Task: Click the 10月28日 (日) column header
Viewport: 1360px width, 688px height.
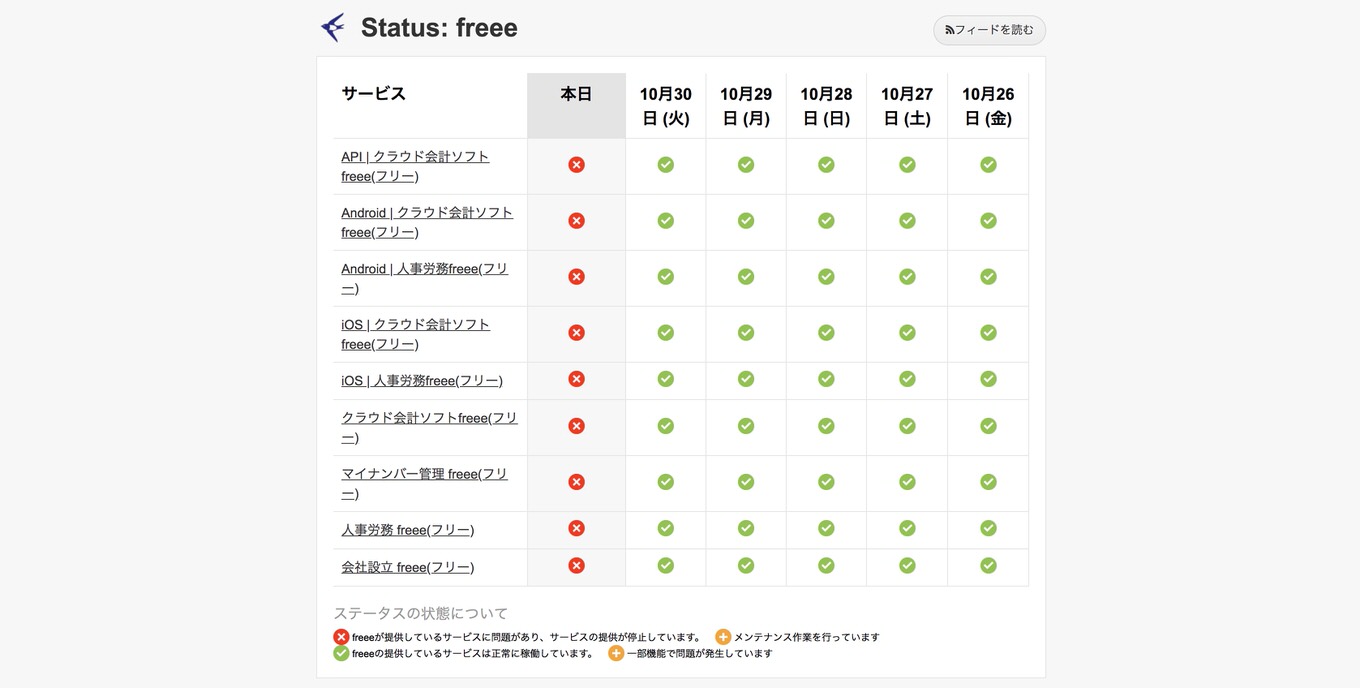Action: [x=826, y=106]
